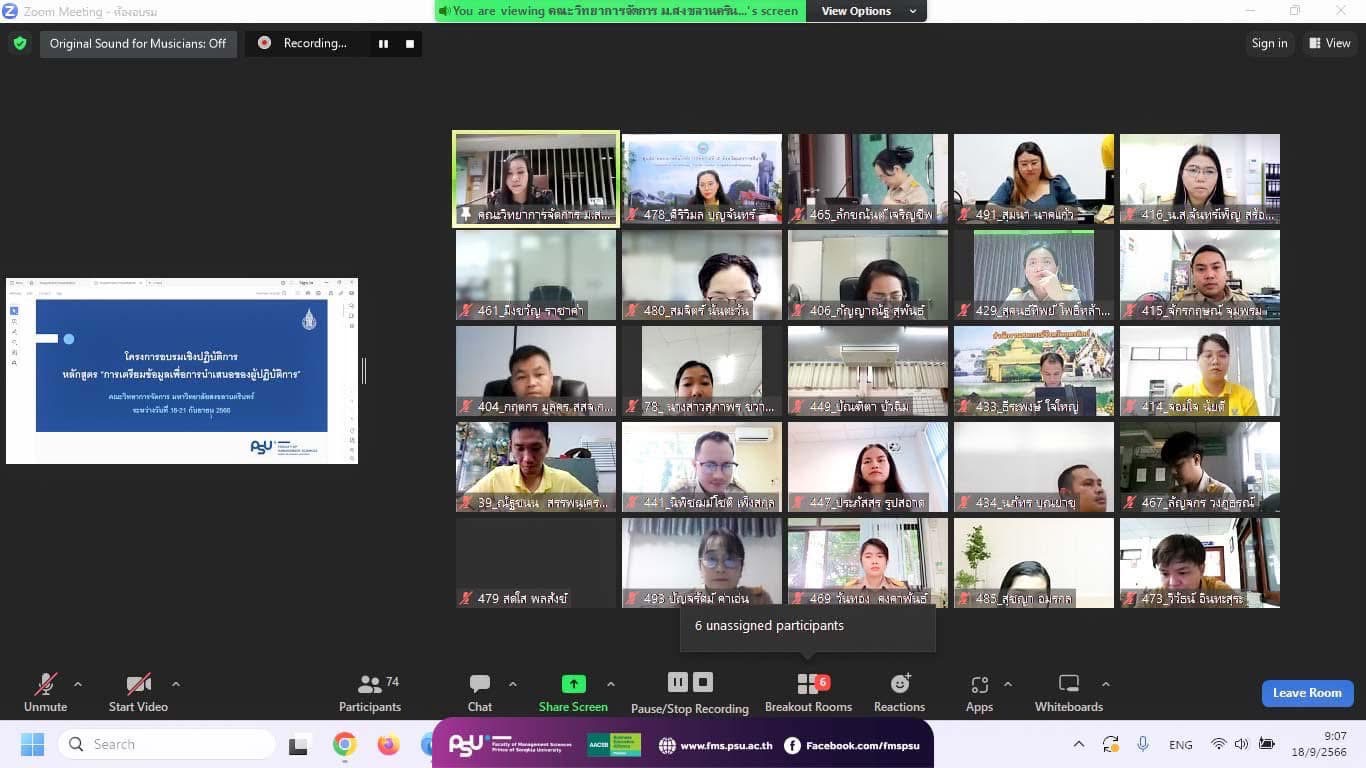Unmute the microphone
1366x768 pixels.
[x=46, y=693]
